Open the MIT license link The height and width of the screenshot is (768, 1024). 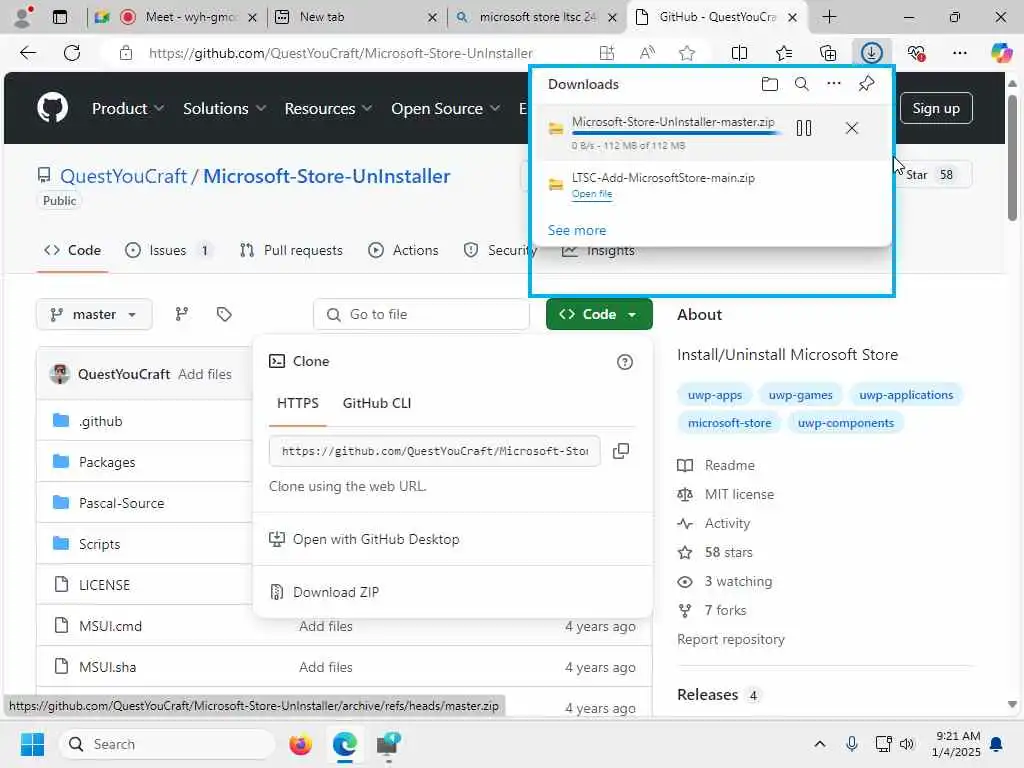point(739,494)
